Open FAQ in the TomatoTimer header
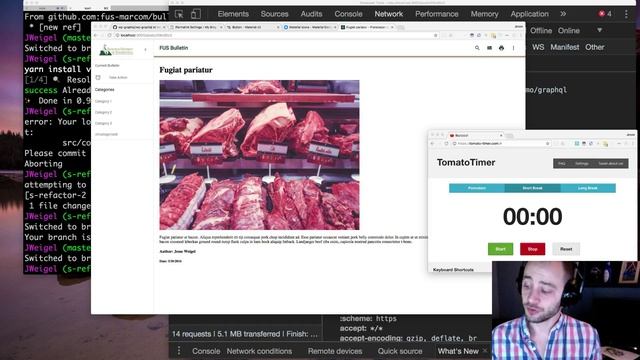The height and width of the screenshot is (360, 640). coord(562,164)
